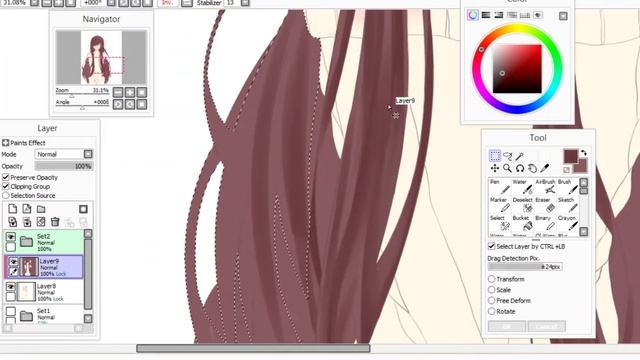This screenshot has height=360, width=640.
Task: Open the Color panel options dropdown arrow
Action: tap(563, 16)
